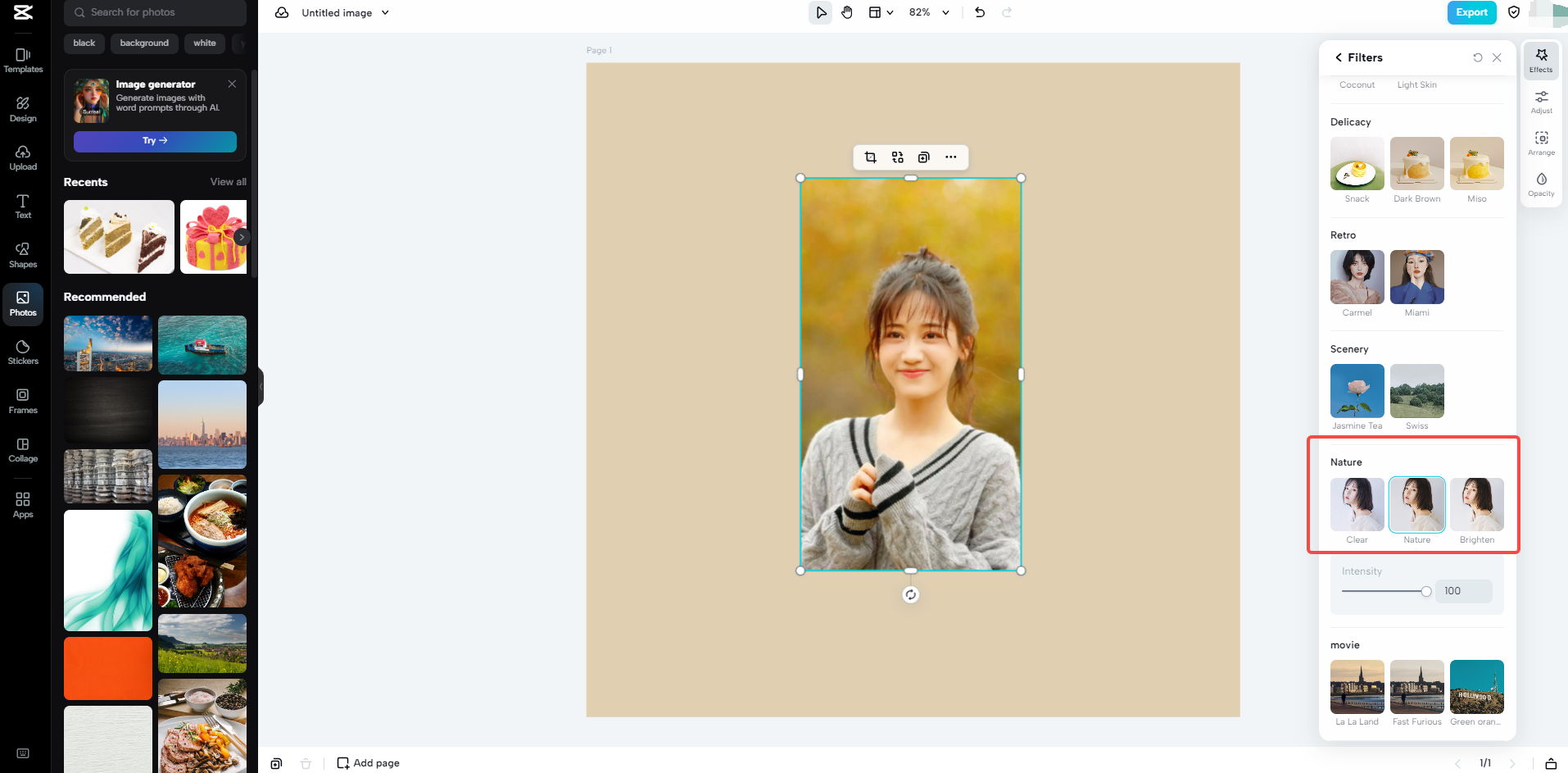
Task: Open the Arrange panel on the right
Action: coord(1541,141)
